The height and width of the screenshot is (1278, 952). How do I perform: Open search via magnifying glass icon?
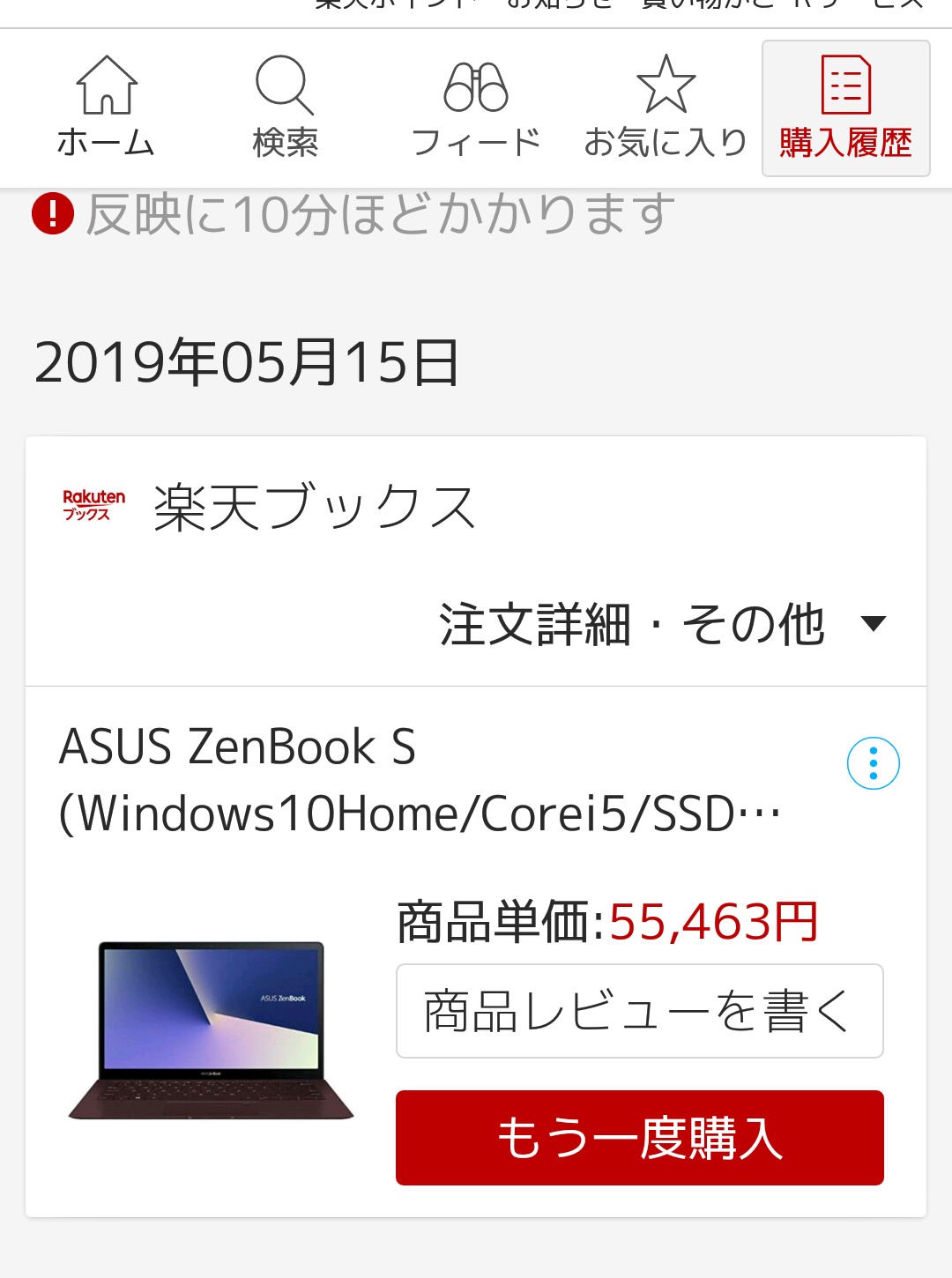pyautogui.click(x=285, y=85)
